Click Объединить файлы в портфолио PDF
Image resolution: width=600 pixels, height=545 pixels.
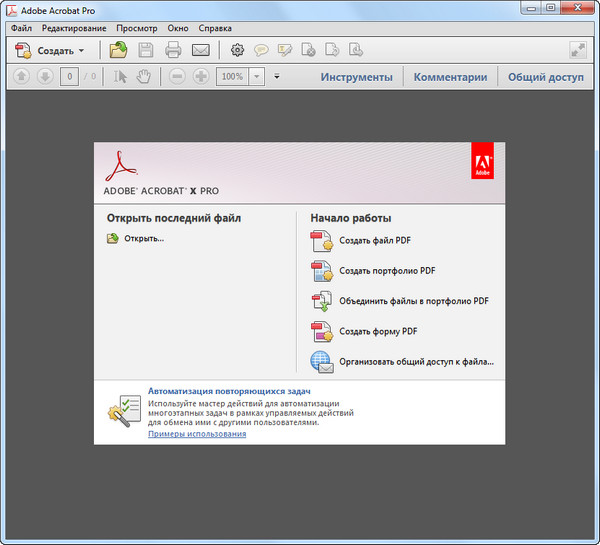click(413, 301)
